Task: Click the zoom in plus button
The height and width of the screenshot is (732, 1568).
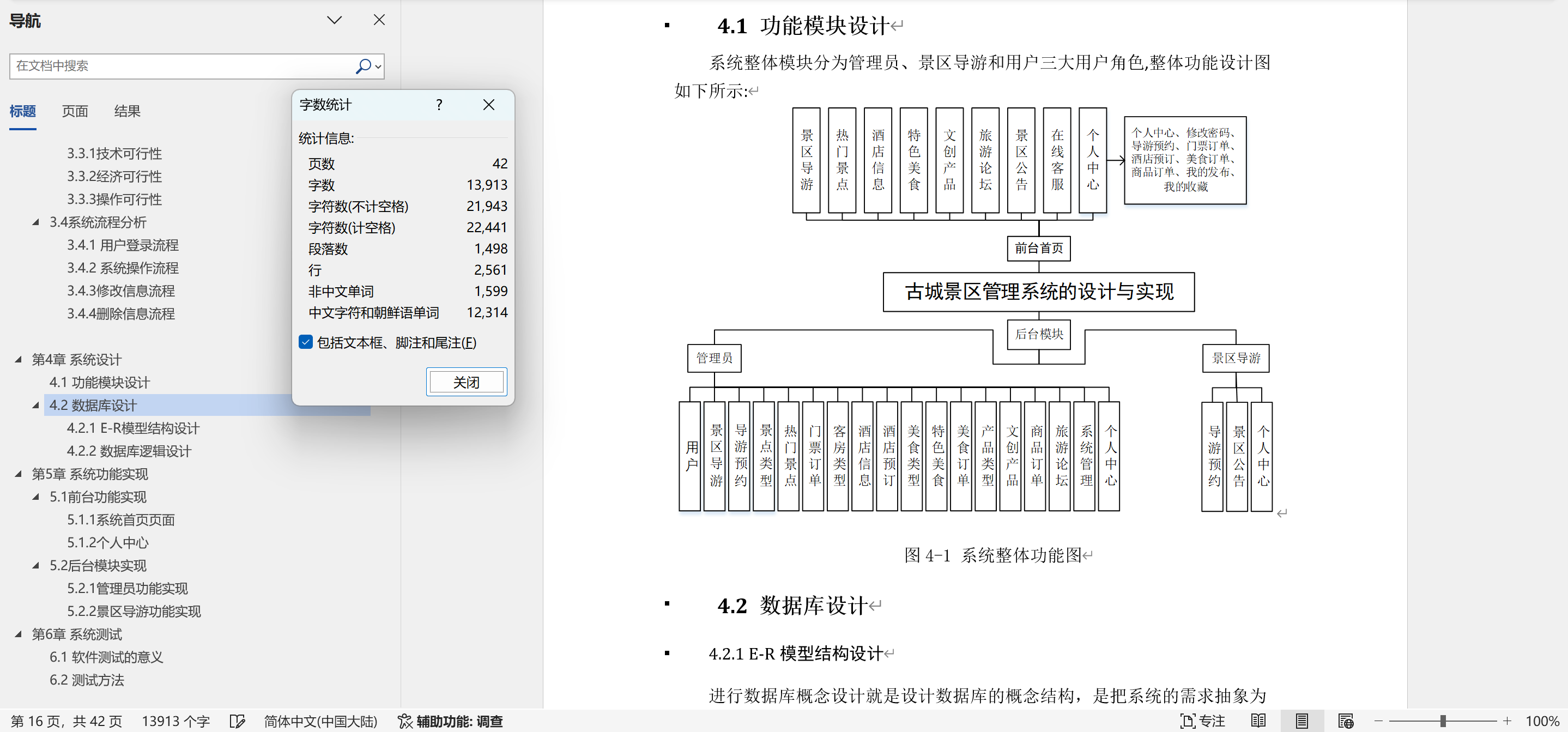Action: 1507,721
